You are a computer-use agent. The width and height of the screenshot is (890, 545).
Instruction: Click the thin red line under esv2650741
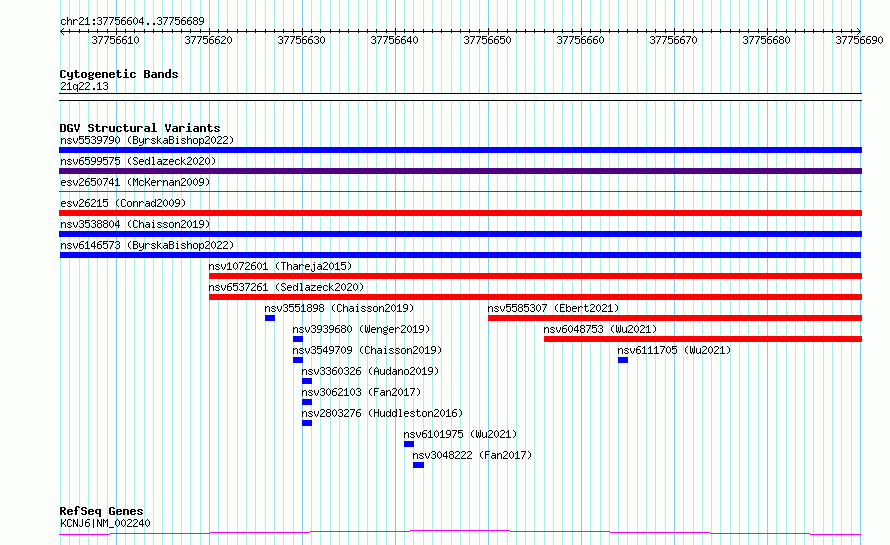(x=460, y=192)
